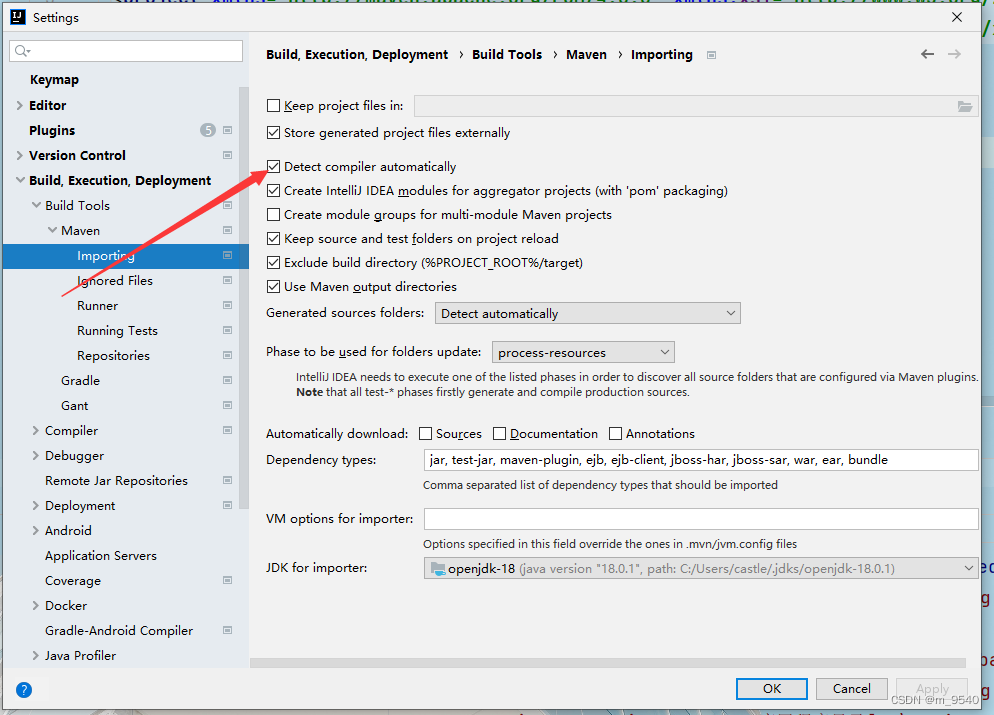The height and width of the screenshot is (715, 994).
Task: Click the IntelliJ IDEA logo in title bar
Action: (x=18, y=17)
